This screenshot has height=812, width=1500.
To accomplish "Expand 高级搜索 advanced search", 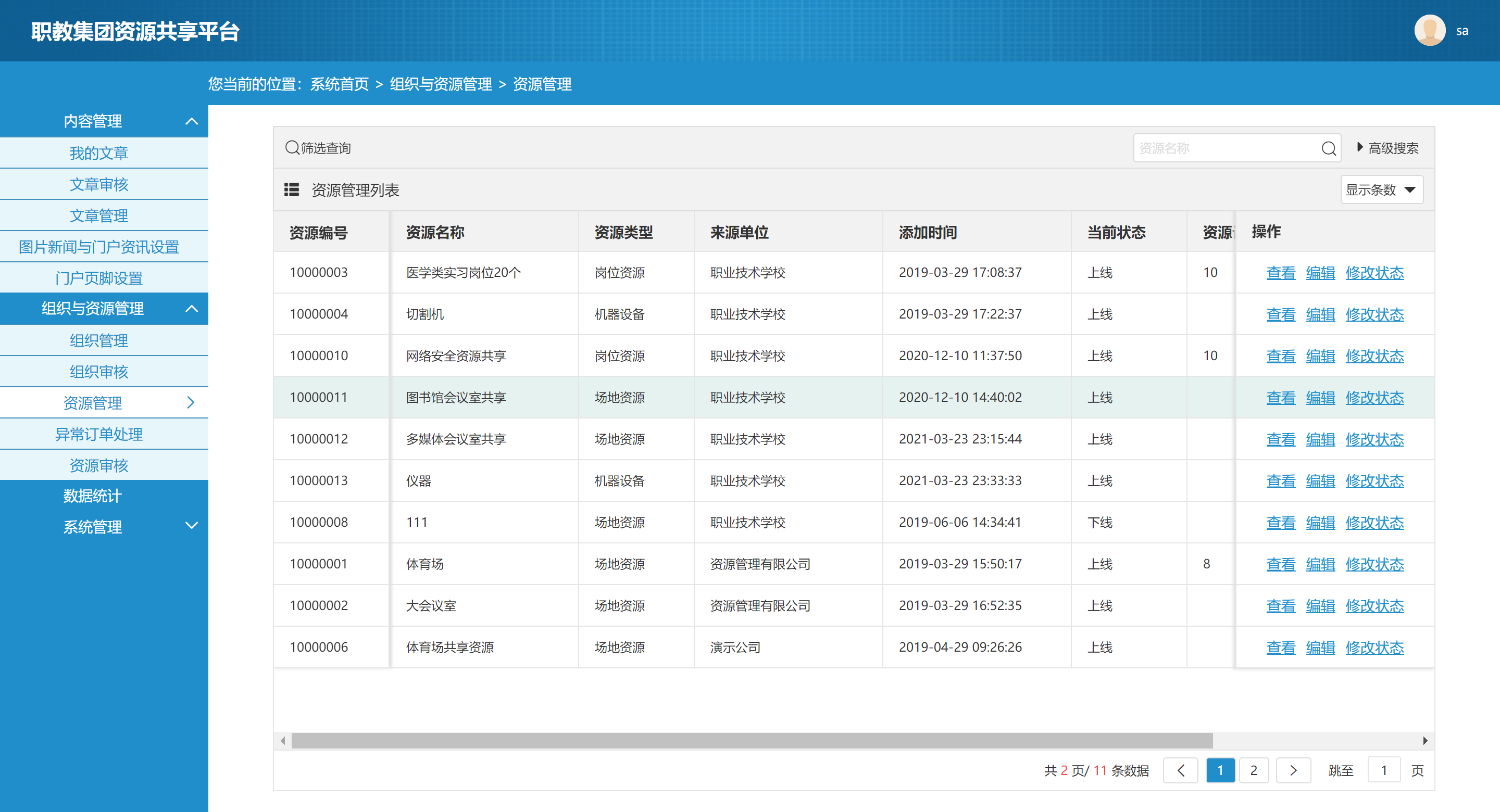I will pyautogui.click(x=1387, y=148).
